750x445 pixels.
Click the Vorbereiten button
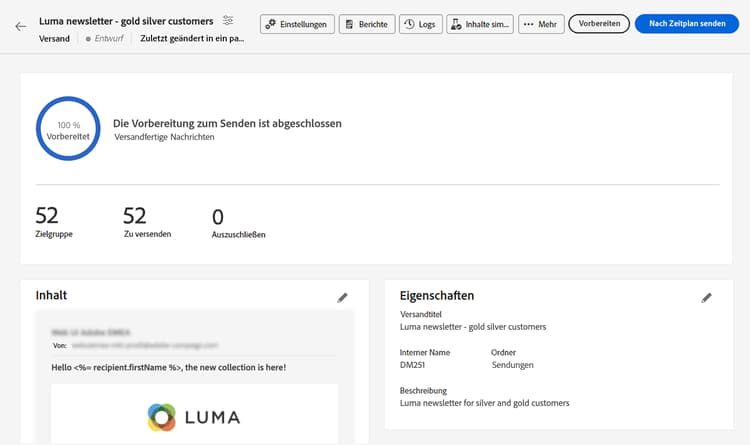coord(599,24)
